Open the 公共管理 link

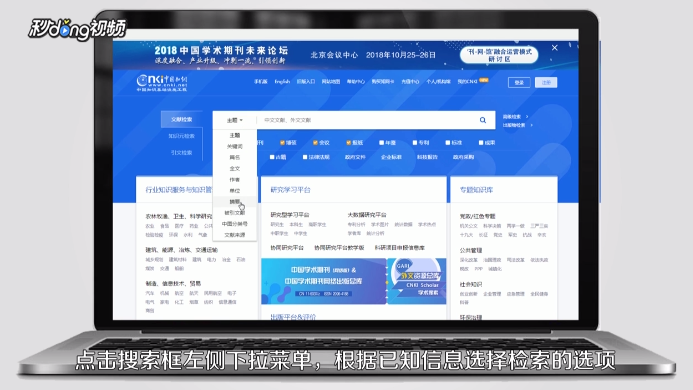click(471, 251)
